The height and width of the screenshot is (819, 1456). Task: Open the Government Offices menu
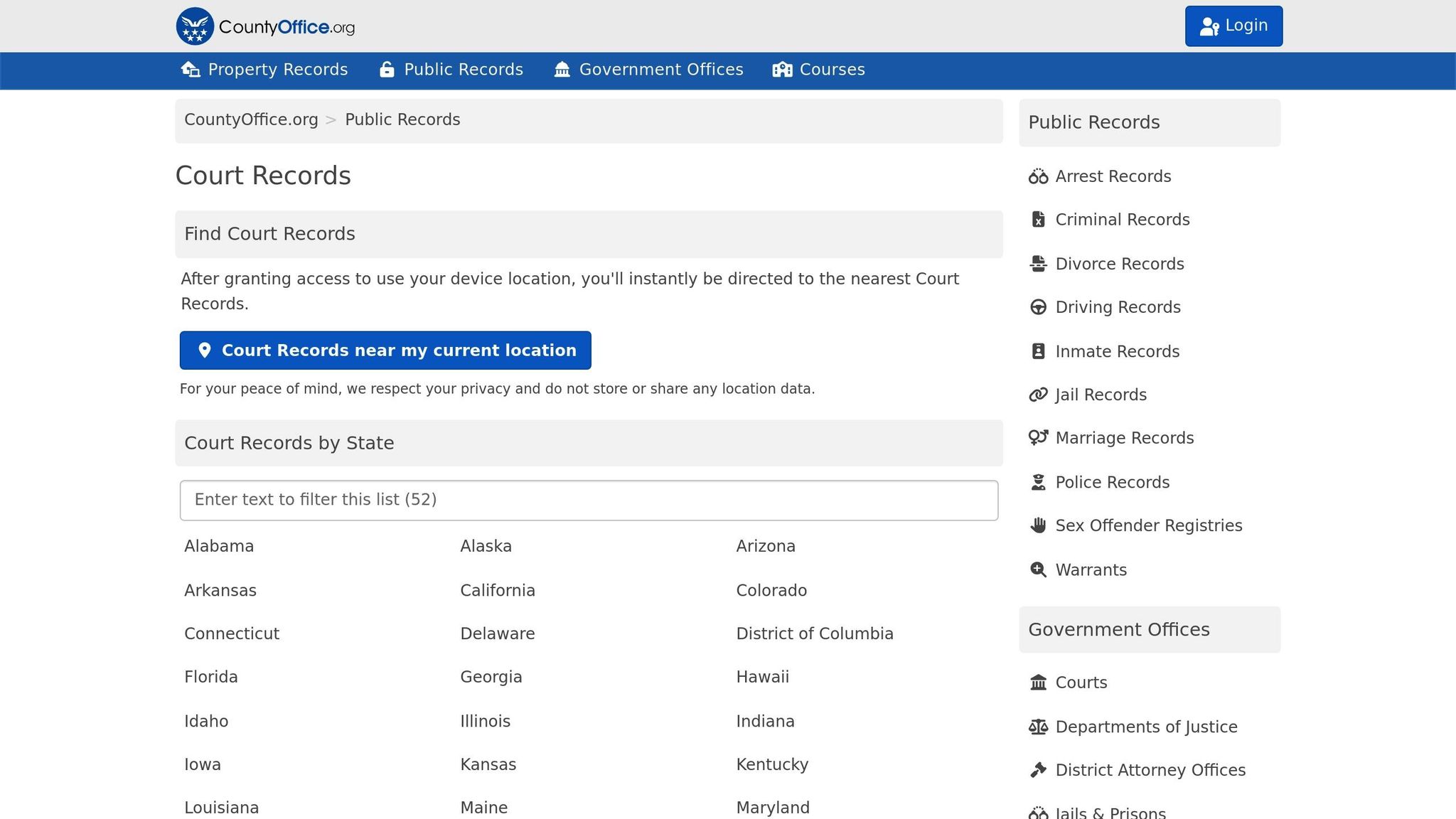click(649, 70)
